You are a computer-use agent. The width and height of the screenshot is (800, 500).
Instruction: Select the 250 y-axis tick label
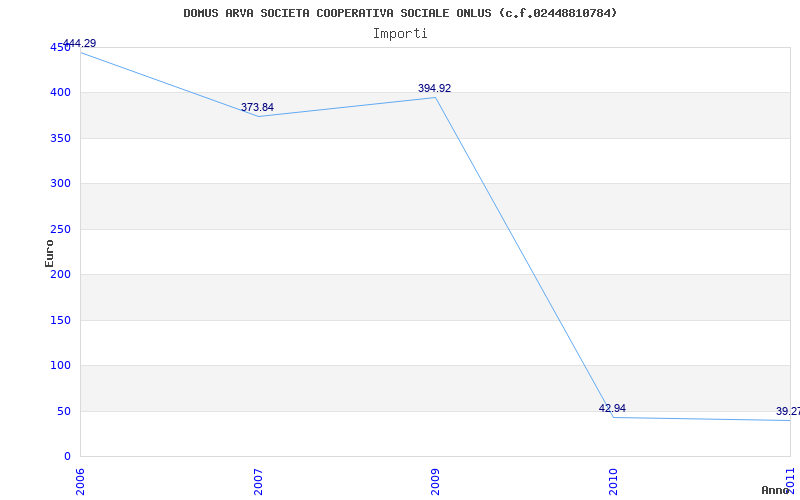60,230
